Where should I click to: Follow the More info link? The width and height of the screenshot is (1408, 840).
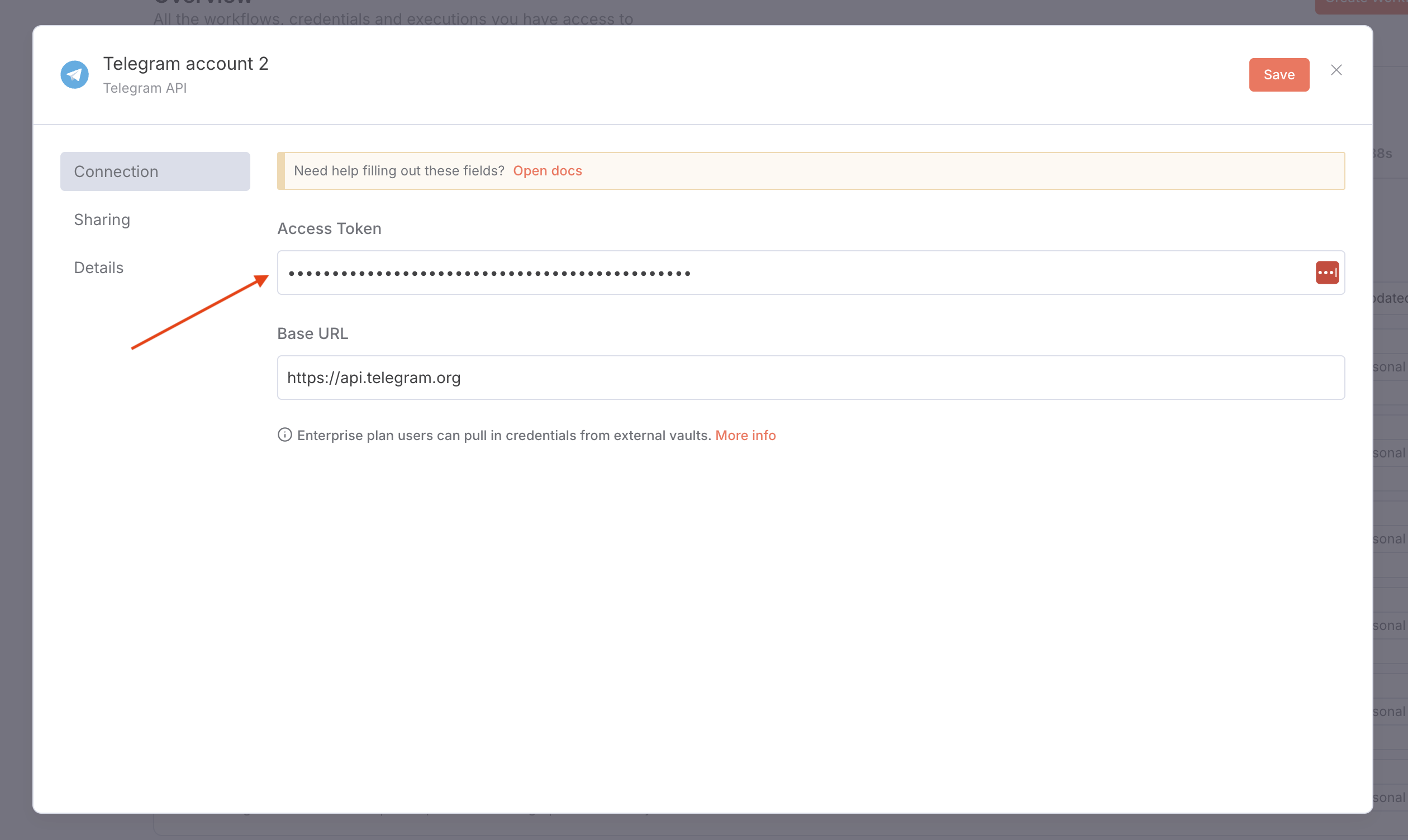[x=745, y=435]
